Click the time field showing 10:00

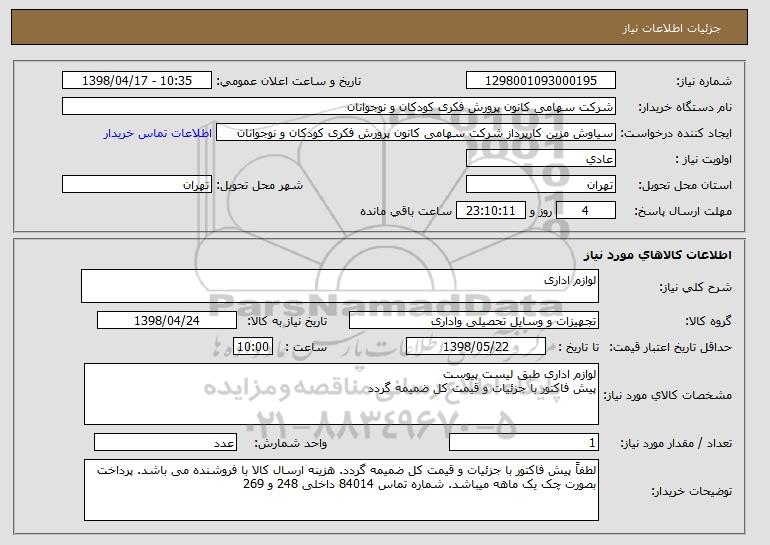pyautogui.click(x=253, y=347)
